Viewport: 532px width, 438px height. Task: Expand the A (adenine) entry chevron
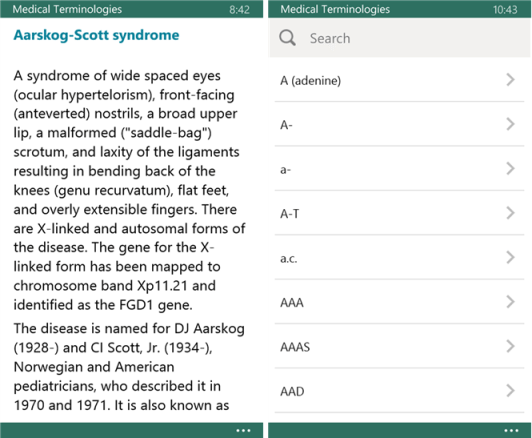click(x=510, y=80)
